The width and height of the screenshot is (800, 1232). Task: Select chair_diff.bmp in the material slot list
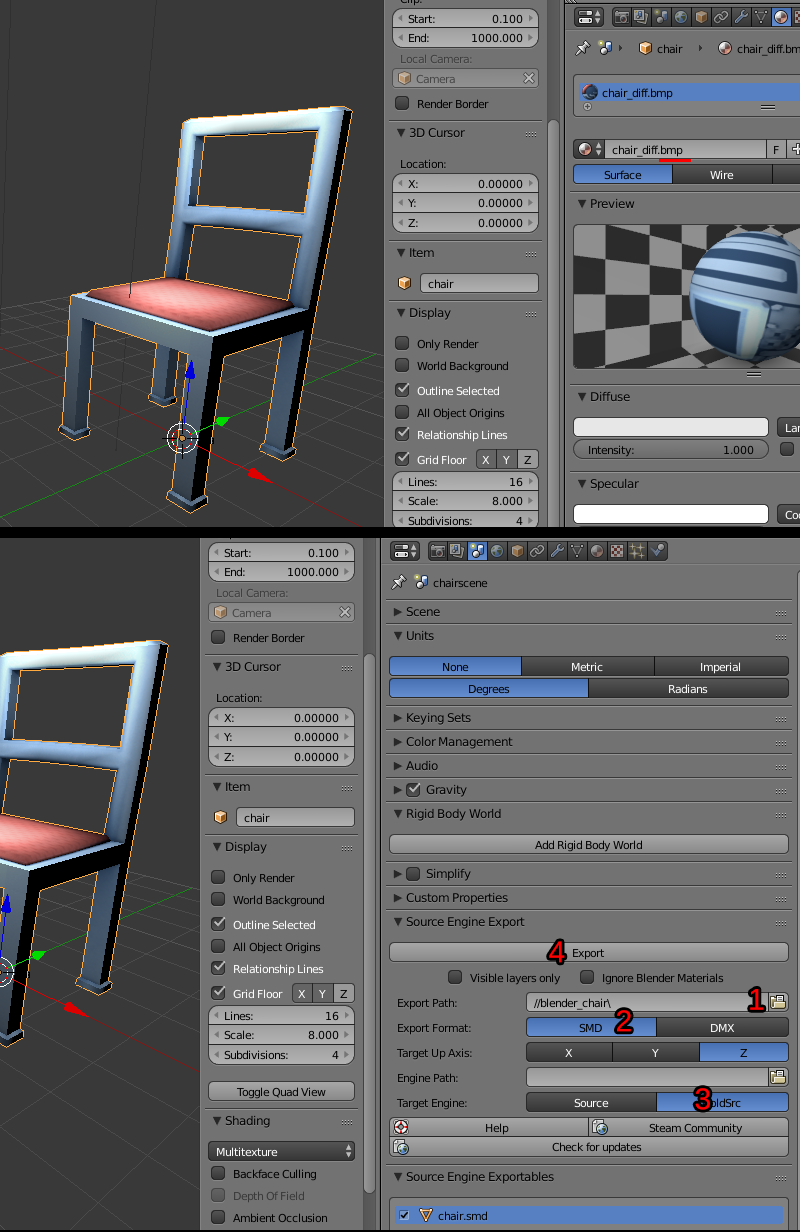tap(690, 93)
